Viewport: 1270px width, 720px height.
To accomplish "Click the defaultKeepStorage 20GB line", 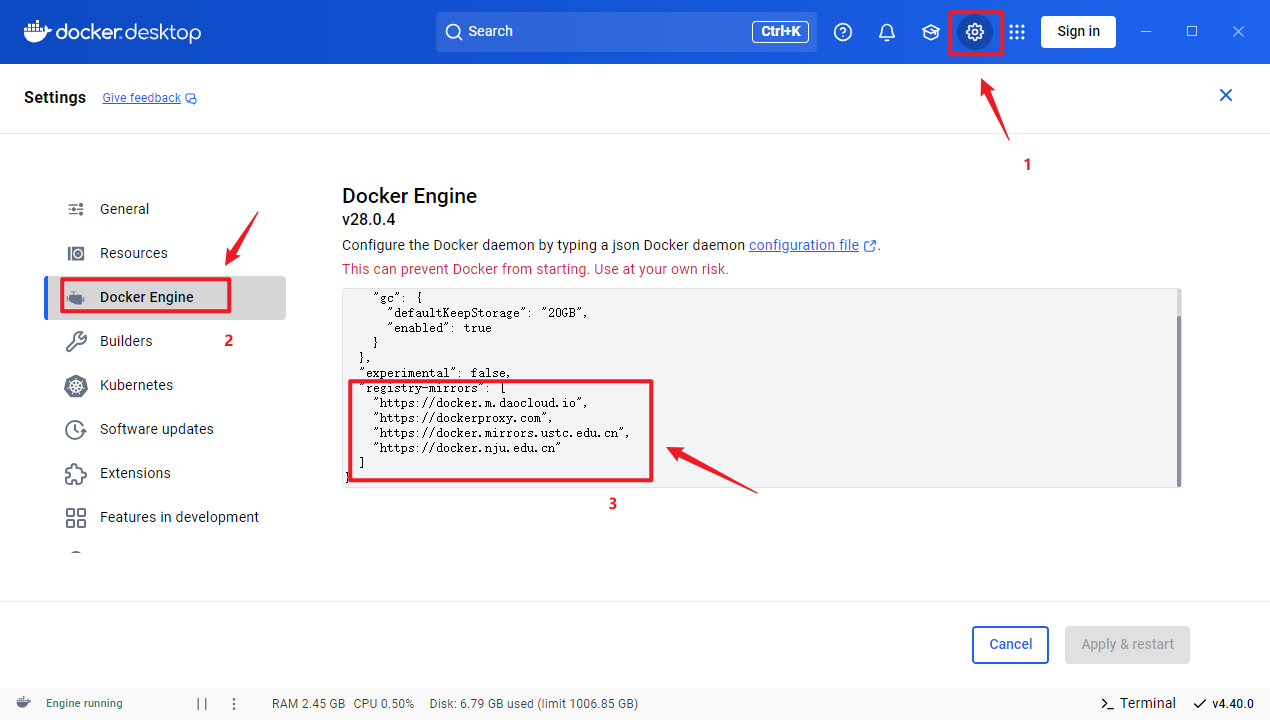I will 487,312.
